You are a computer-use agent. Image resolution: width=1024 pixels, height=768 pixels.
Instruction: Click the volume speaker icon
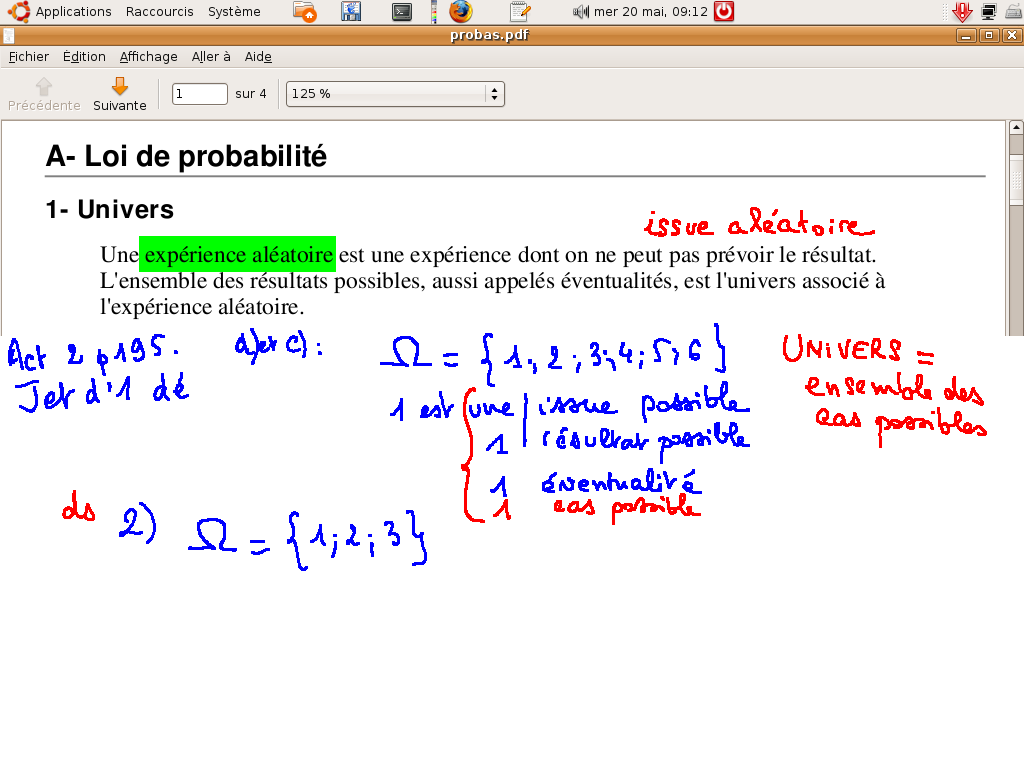[580, 12]
